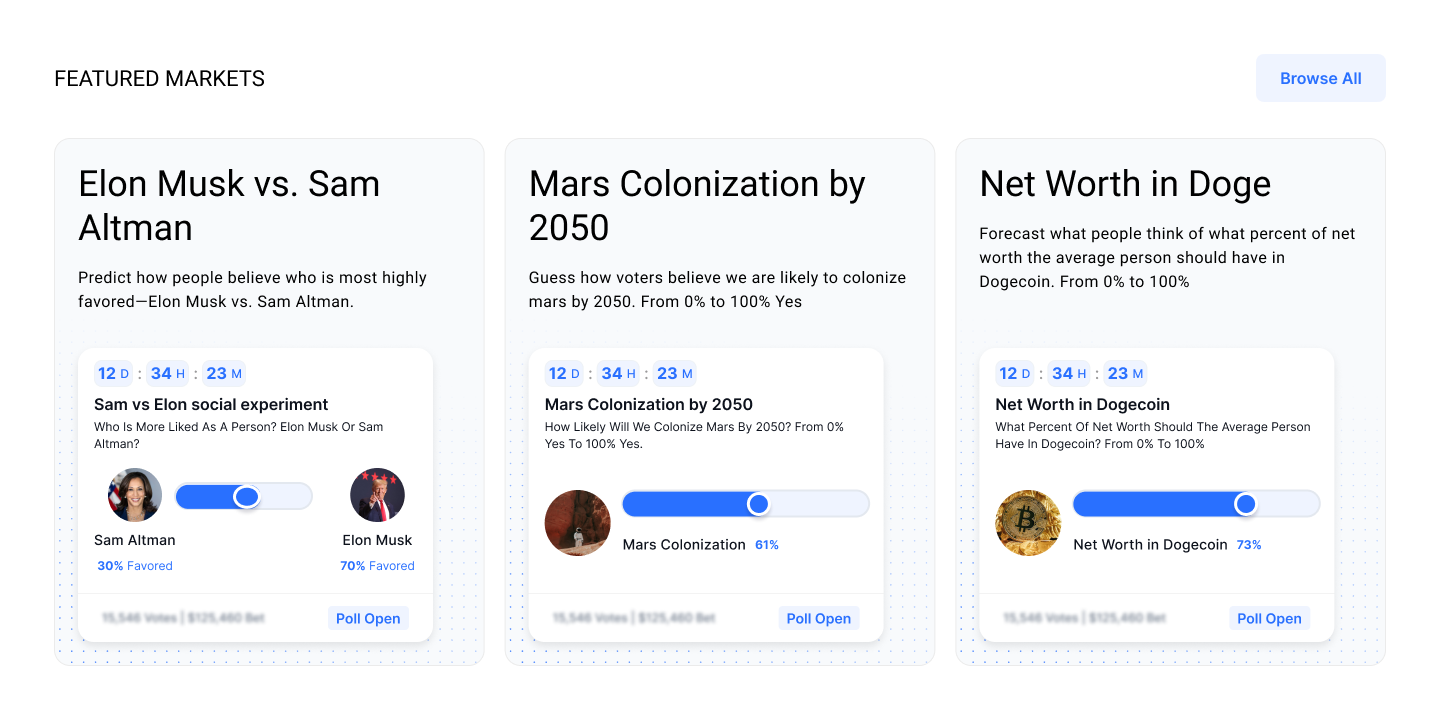
Task: Click the 12 D countdown badge on Mars card
Action: (x=564, y=374)
